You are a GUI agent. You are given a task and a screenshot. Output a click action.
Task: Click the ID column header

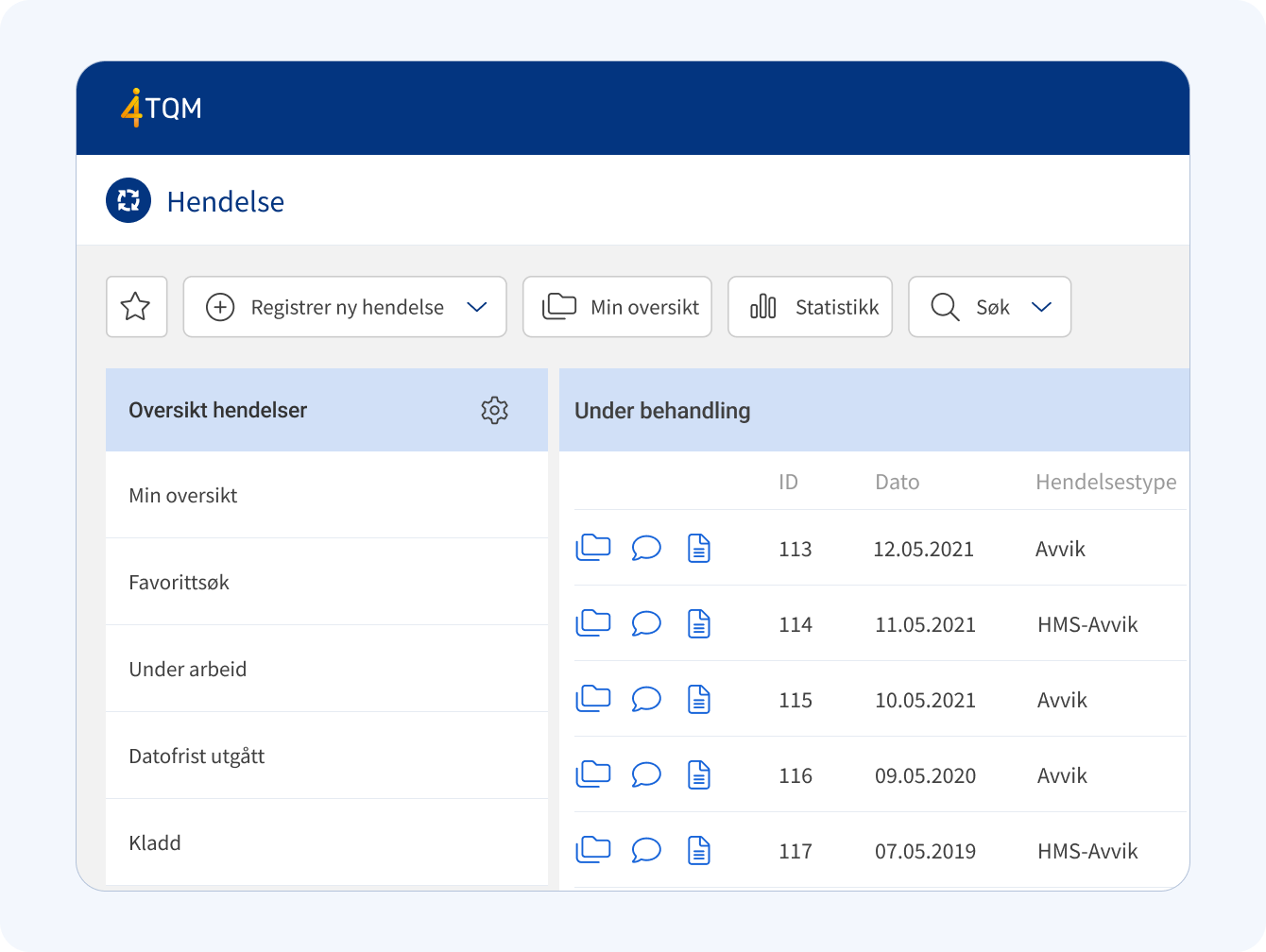788,482
